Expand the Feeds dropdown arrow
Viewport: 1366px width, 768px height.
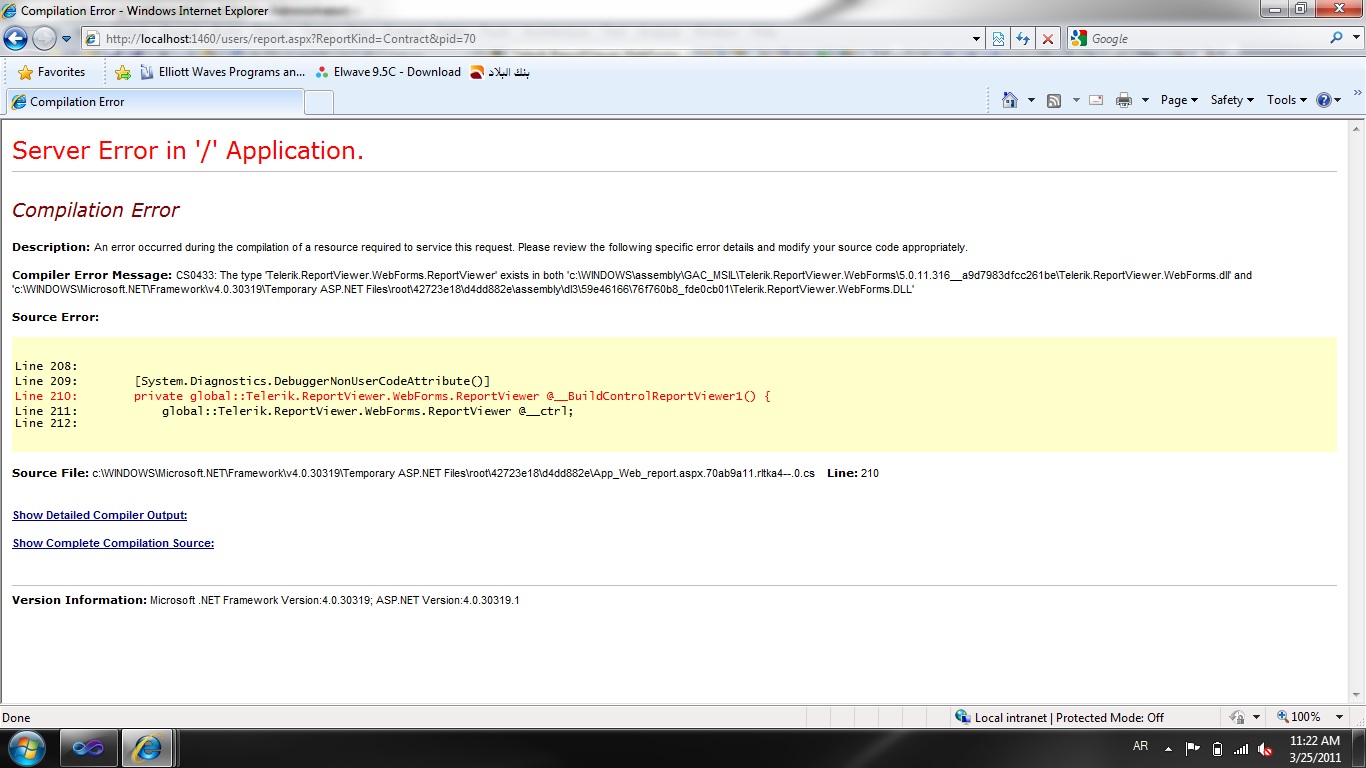coord(1076,100)
